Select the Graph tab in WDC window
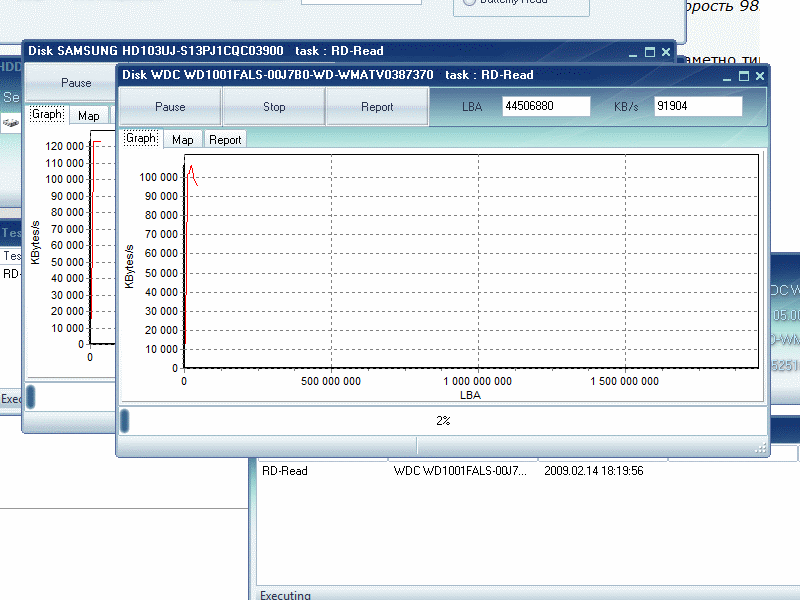 click(141, 139)
